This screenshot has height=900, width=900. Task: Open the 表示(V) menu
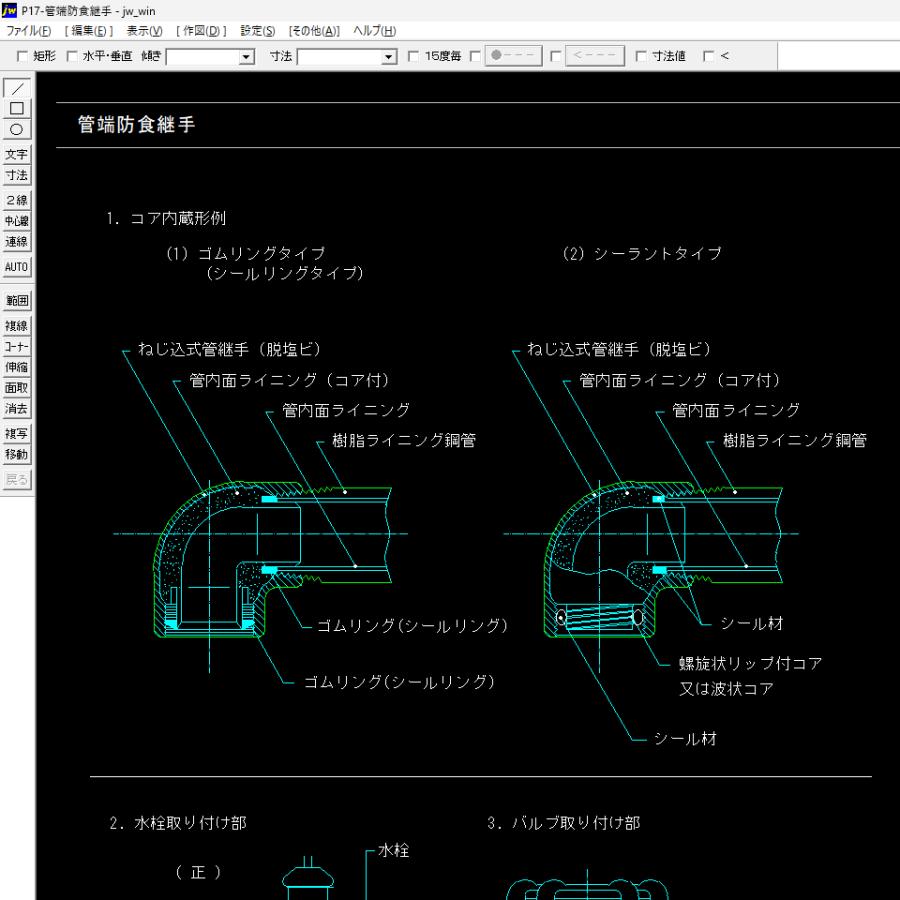tap(144, 31)
